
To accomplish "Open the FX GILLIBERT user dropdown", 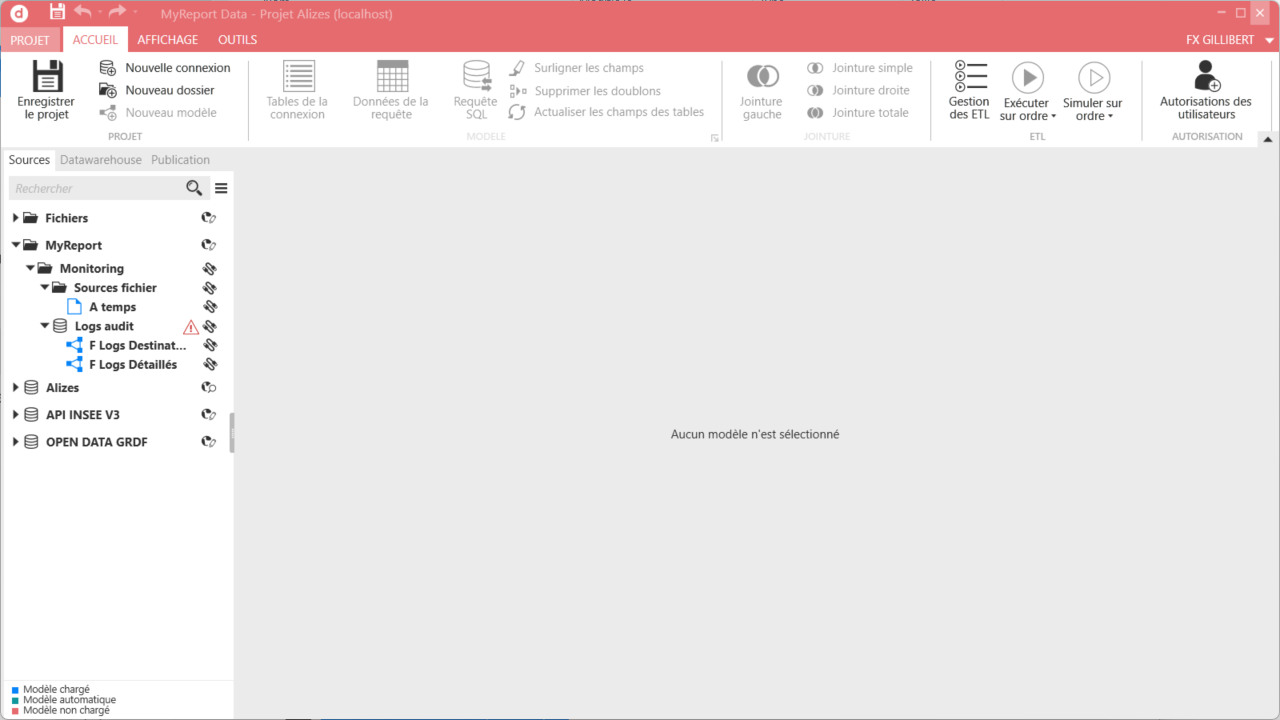I will (x=1269, y=40).
